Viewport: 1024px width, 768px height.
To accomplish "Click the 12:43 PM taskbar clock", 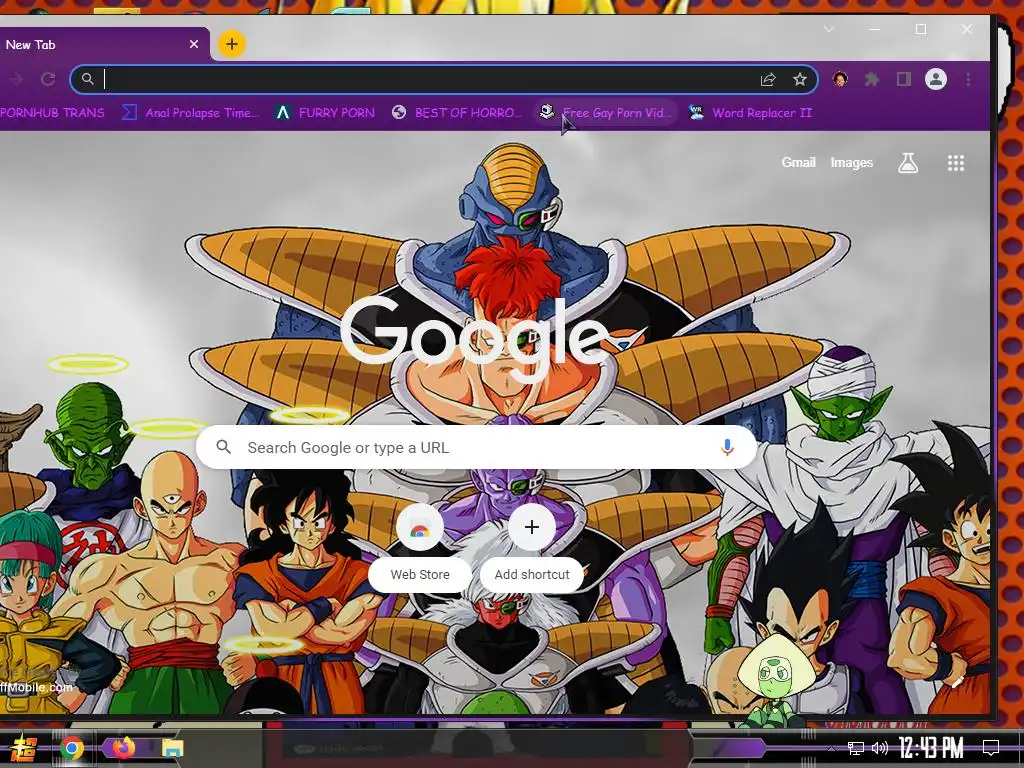I will tap(931, 748).
